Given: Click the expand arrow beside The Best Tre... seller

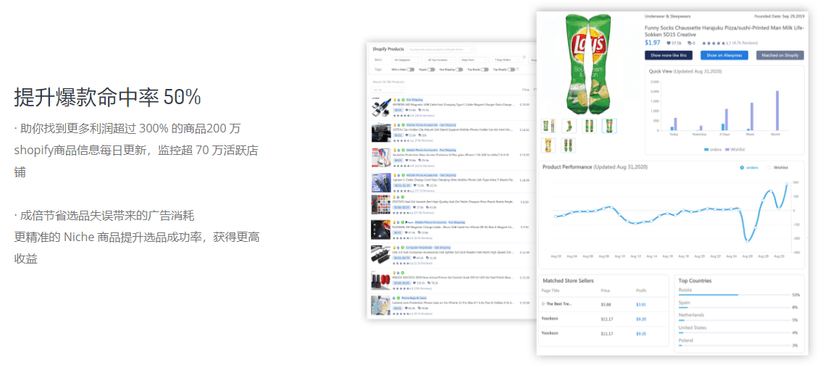Looking at the screenshot, I should (543, 304).
